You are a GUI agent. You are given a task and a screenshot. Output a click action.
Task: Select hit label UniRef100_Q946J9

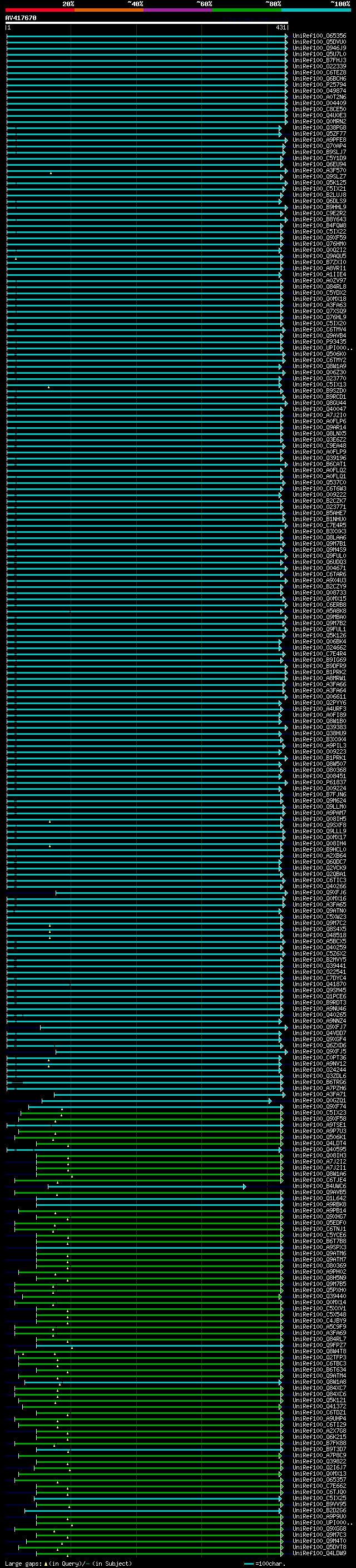(319, 48)
